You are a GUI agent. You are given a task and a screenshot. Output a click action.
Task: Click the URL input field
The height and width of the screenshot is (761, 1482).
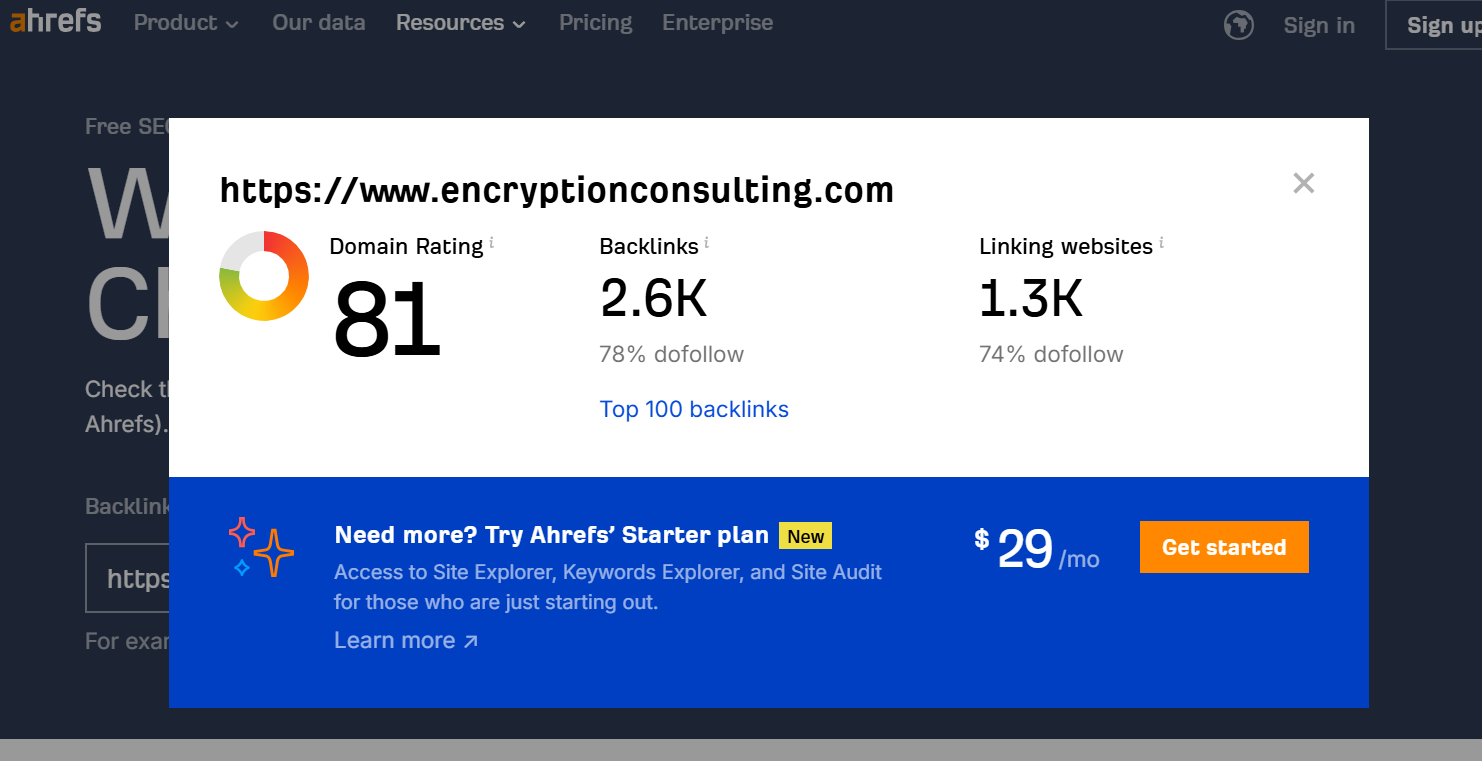tap(128, 578)
